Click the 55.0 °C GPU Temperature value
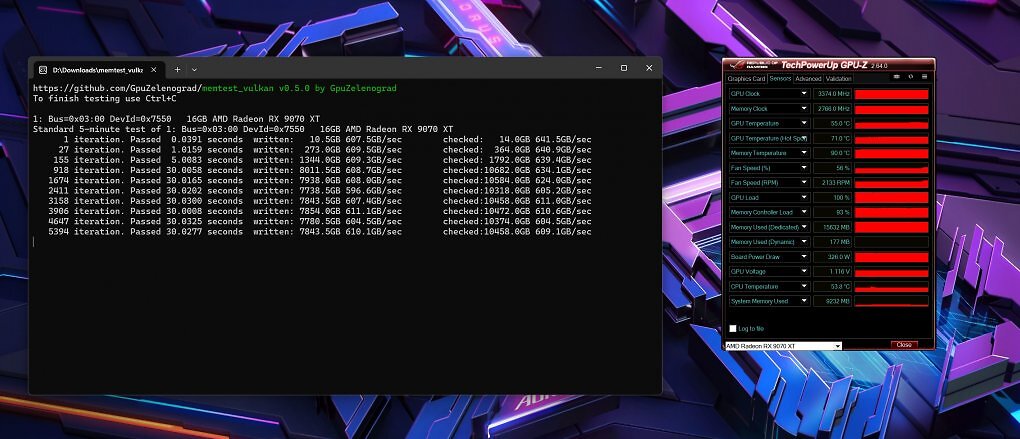This screenshot has height=439, width=1020. click(832, 124)
